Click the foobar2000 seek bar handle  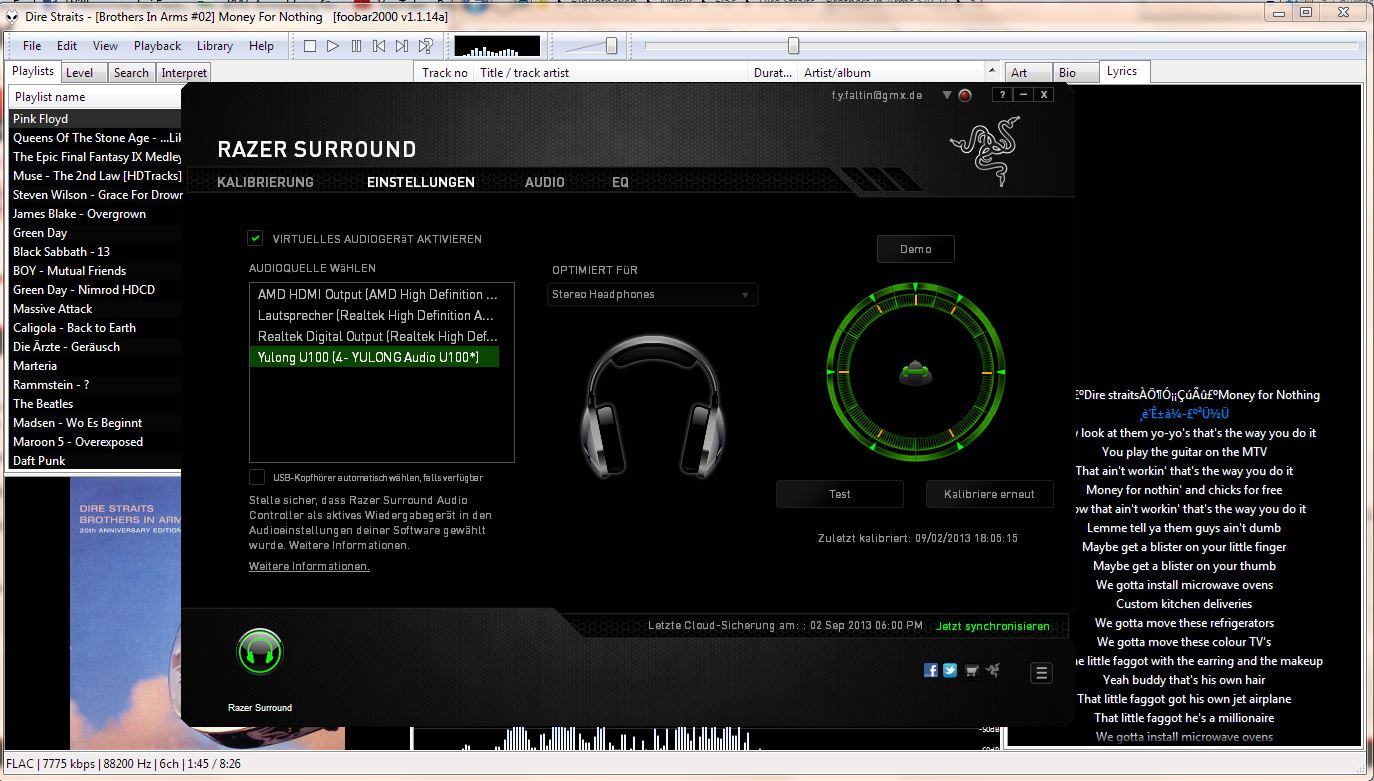[793, 46]
